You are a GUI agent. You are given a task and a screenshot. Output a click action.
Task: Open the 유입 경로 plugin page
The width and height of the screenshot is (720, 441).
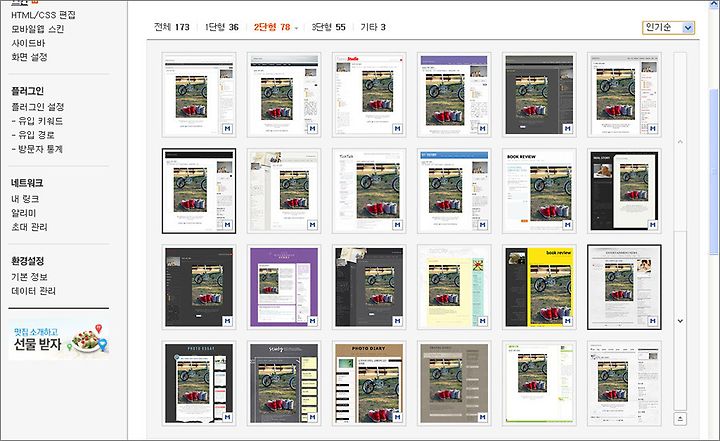coord(33,135)
